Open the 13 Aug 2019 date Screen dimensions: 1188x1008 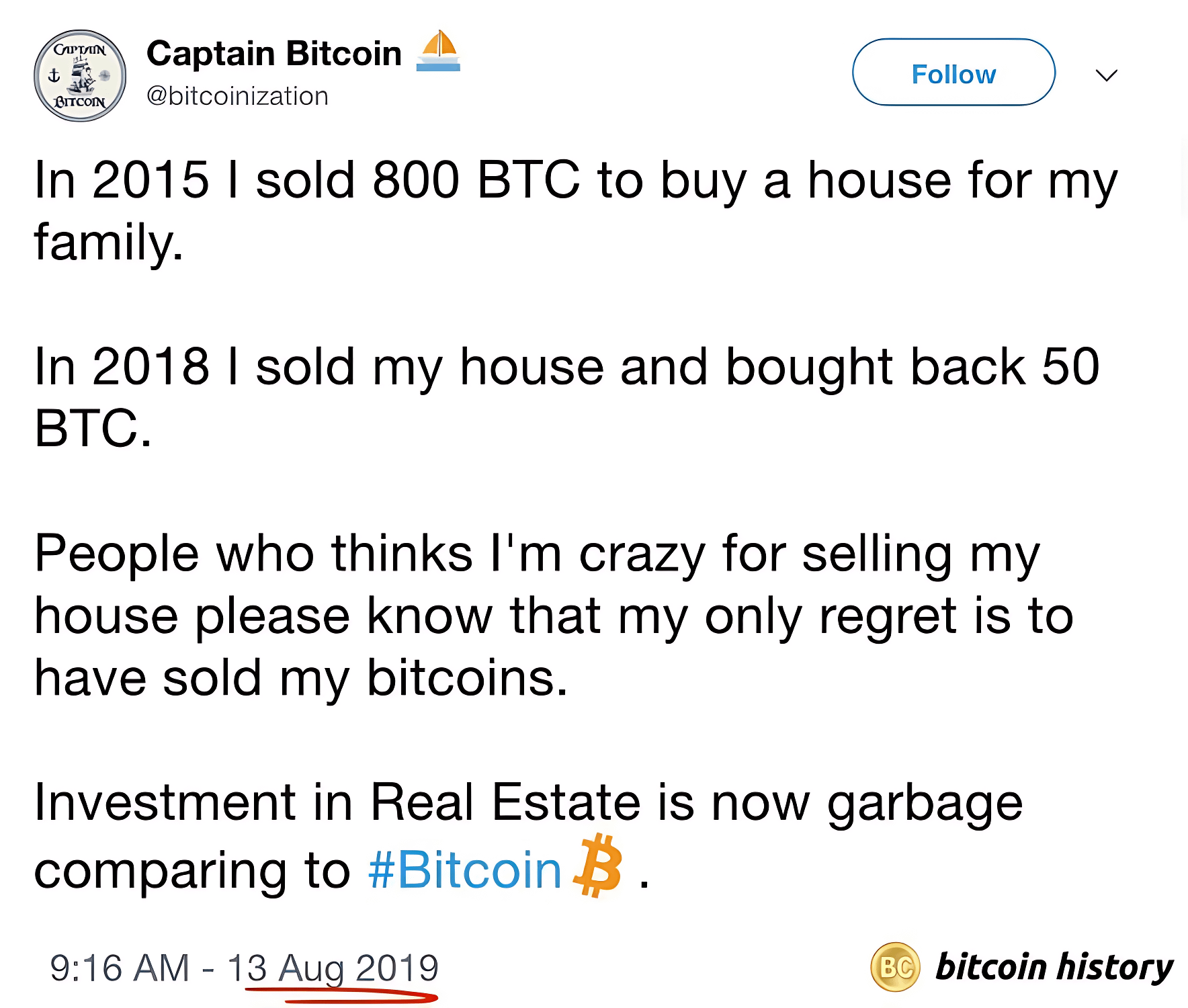tap(333, 968)
